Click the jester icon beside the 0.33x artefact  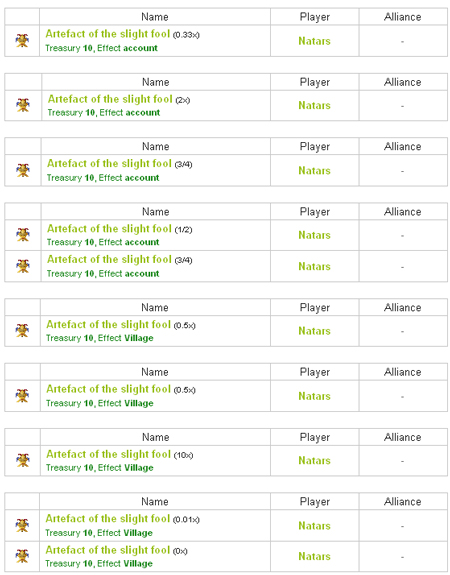[22, 40]
